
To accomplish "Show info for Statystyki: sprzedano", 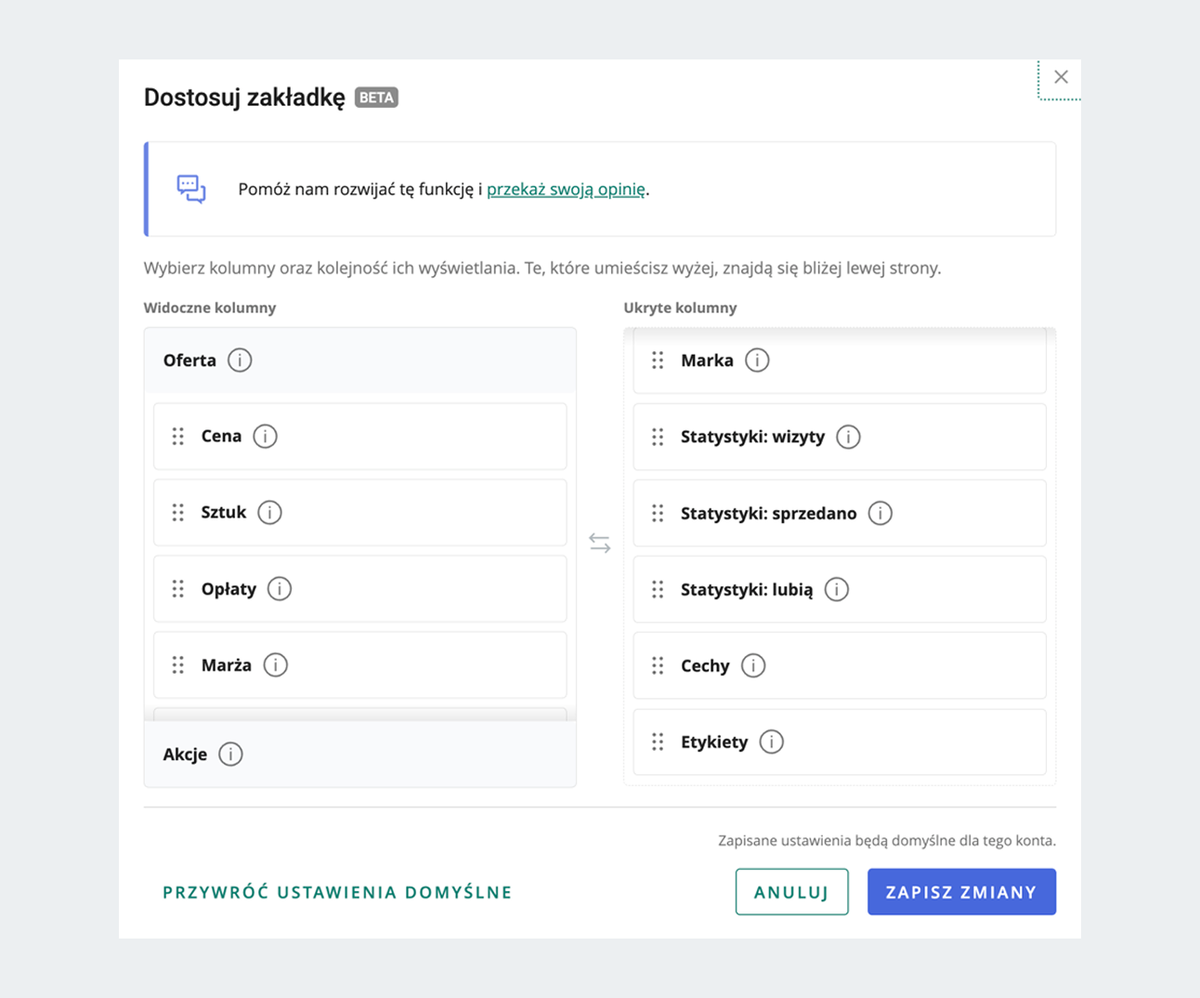I will [x=880, y=513].
